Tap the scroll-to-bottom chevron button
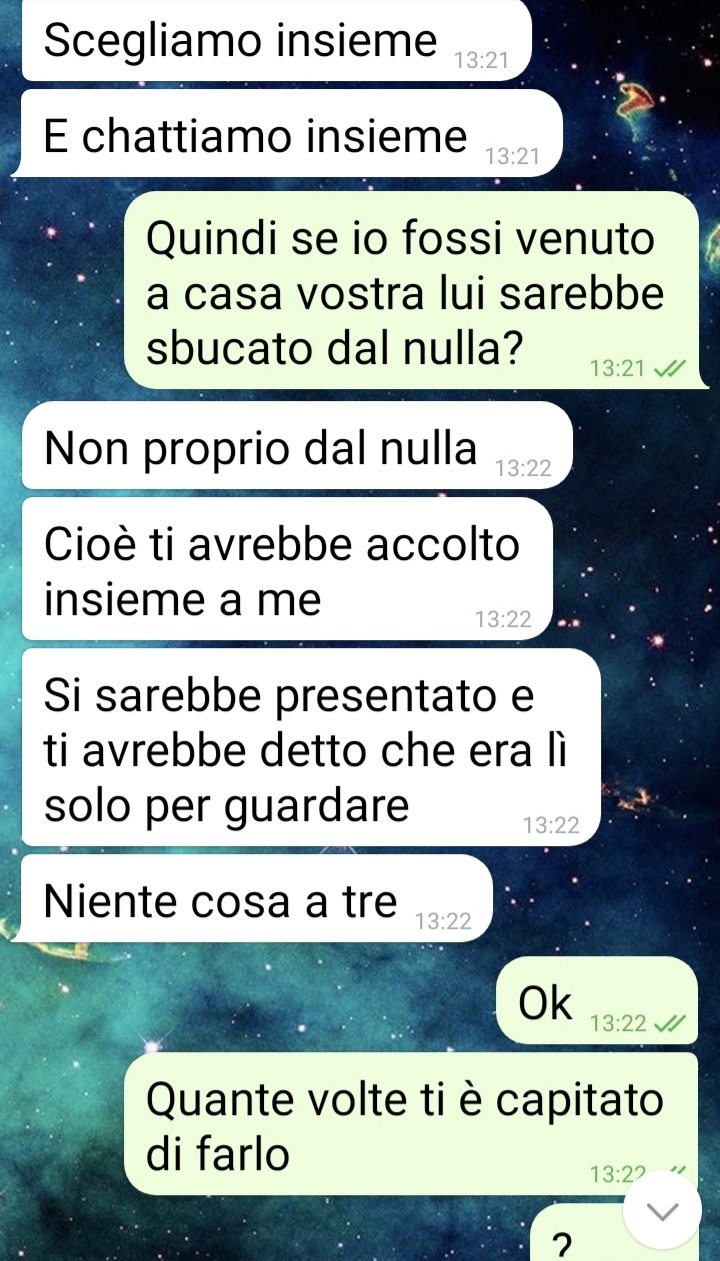This screenshot has height=1261, width=720. tap(661, 1209)
